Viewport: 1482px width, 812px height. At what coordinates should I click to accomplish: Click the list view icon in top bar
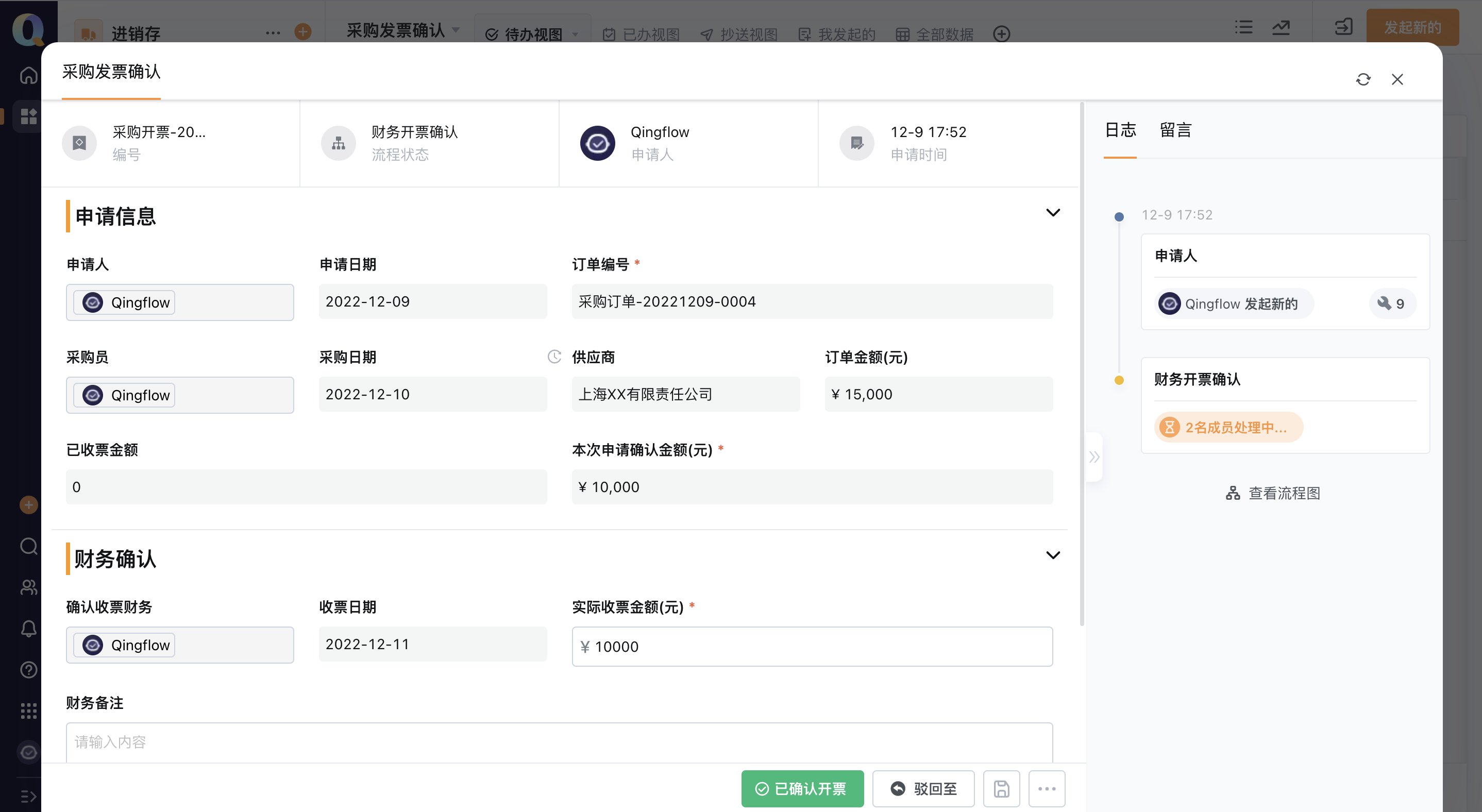[1243, 27]
